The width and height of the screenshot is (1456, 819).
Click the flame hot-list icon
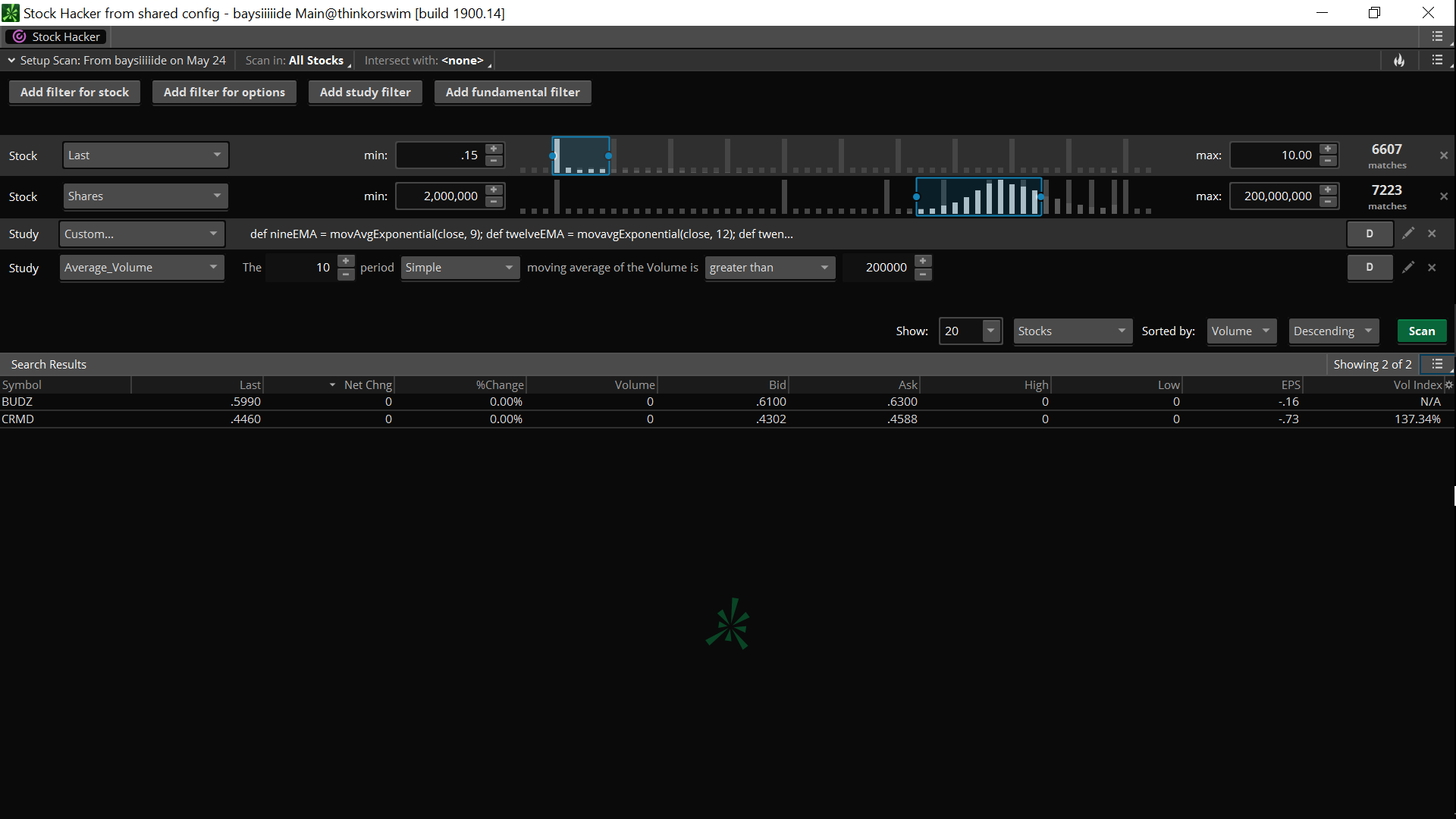(1399, 61)
